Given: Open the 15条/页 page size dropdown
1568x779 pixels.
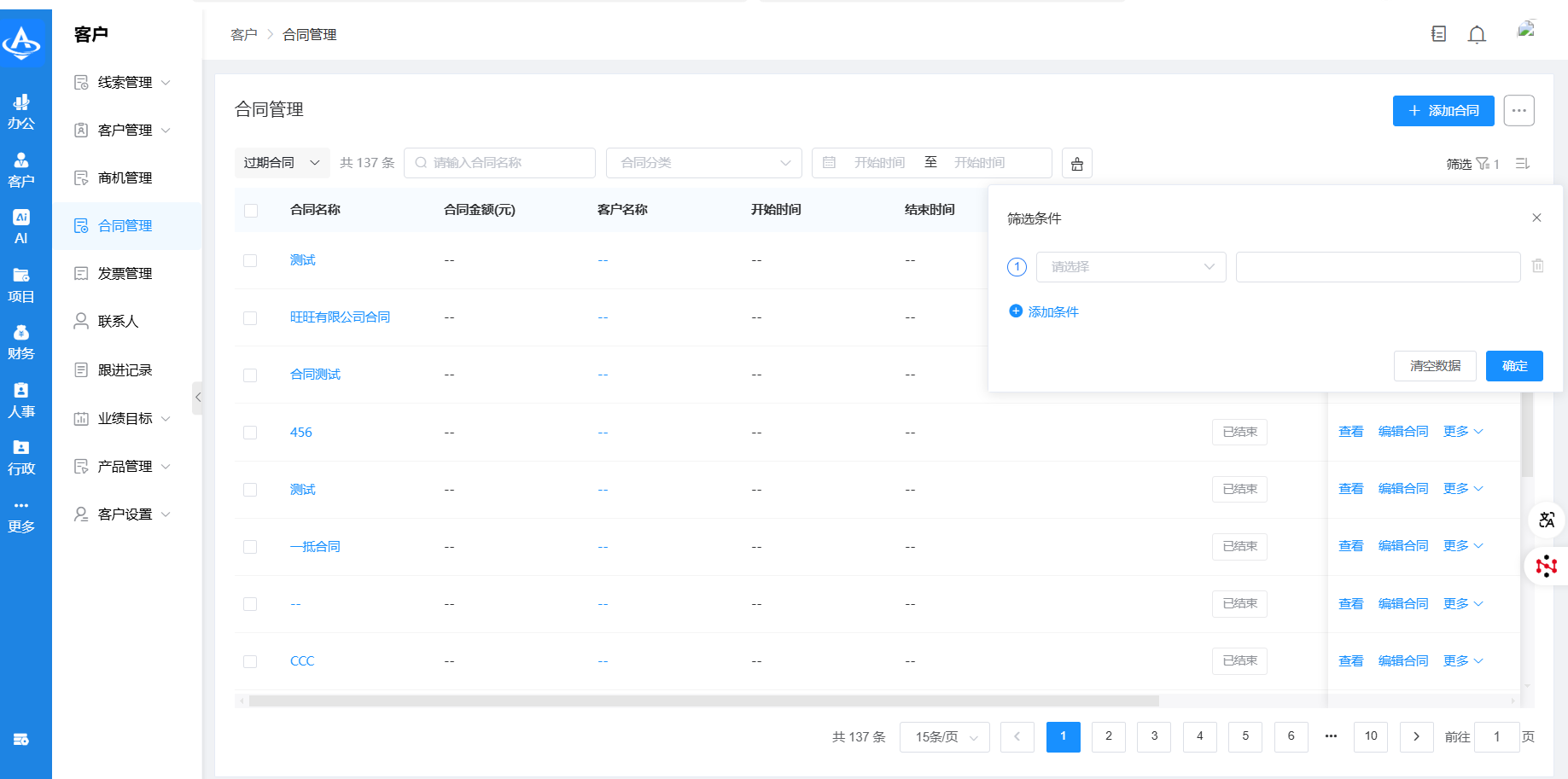Looking at the screenshot, I should (x=944, y=737).
